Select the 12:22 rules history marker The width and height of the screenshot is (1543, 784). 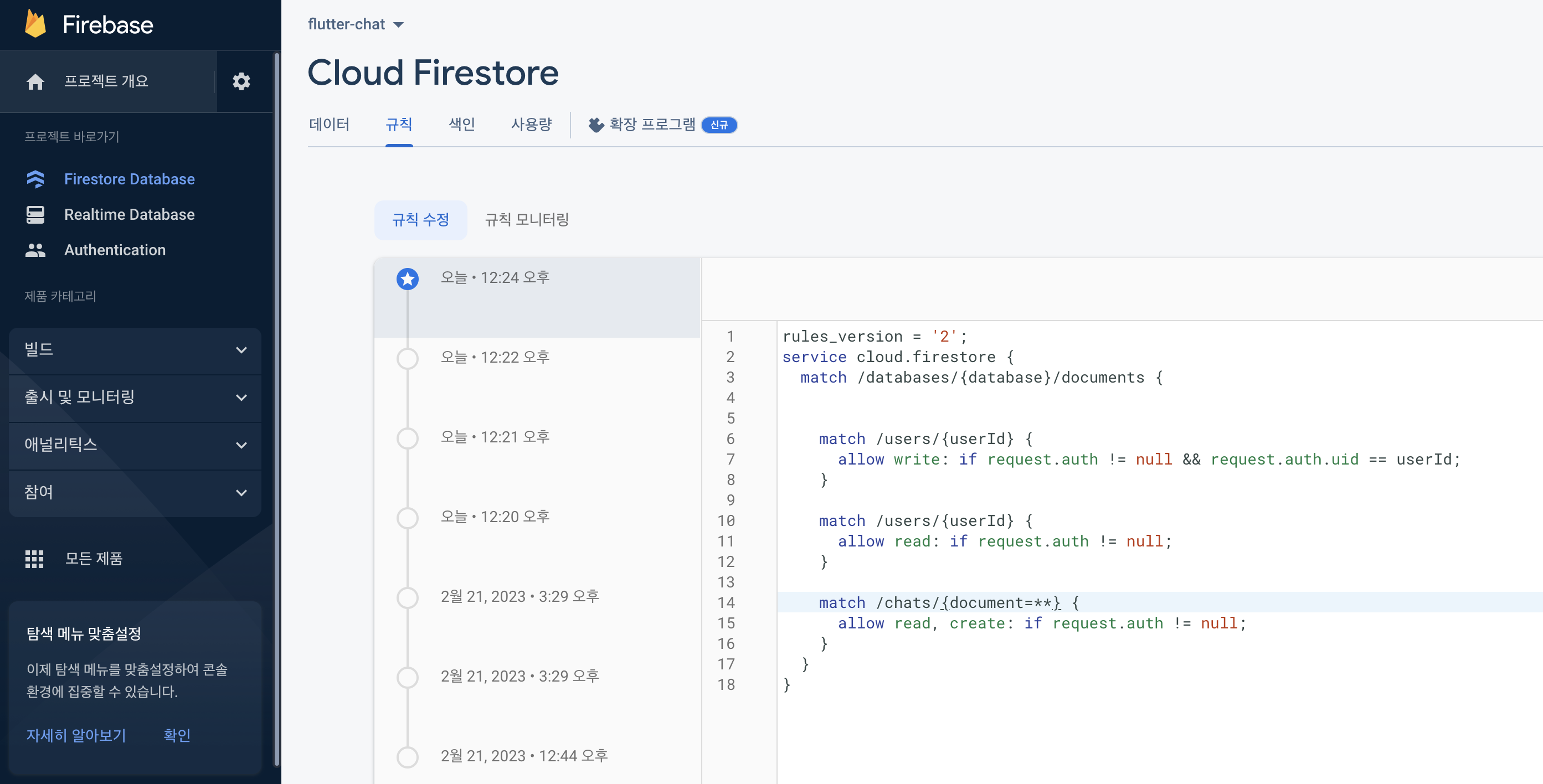click(407, 358)
